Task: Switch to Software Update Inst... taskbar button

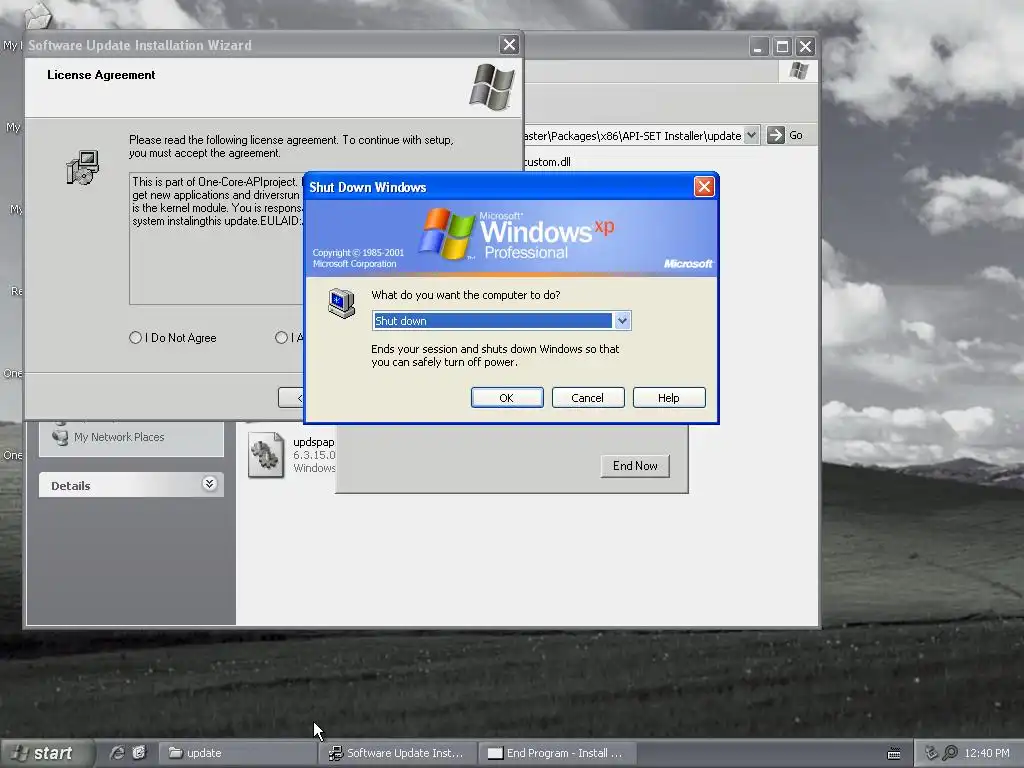Action: pos(397,753)
